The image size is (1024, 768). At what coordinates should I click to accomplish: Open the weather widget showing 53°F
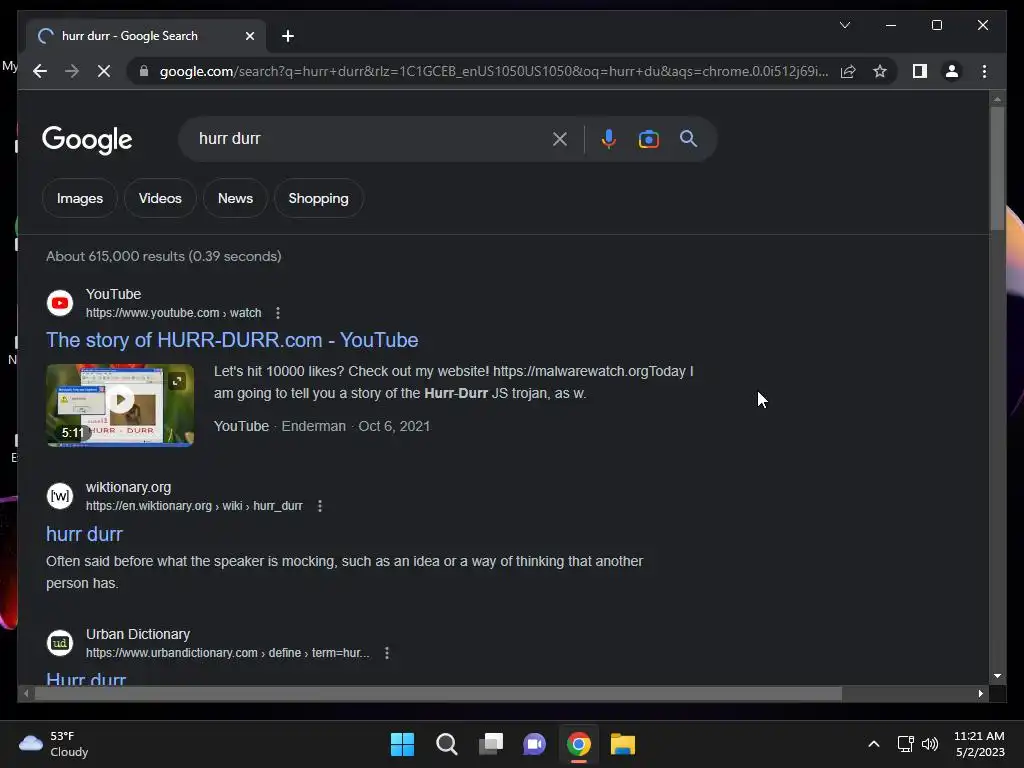pos(54,744)
